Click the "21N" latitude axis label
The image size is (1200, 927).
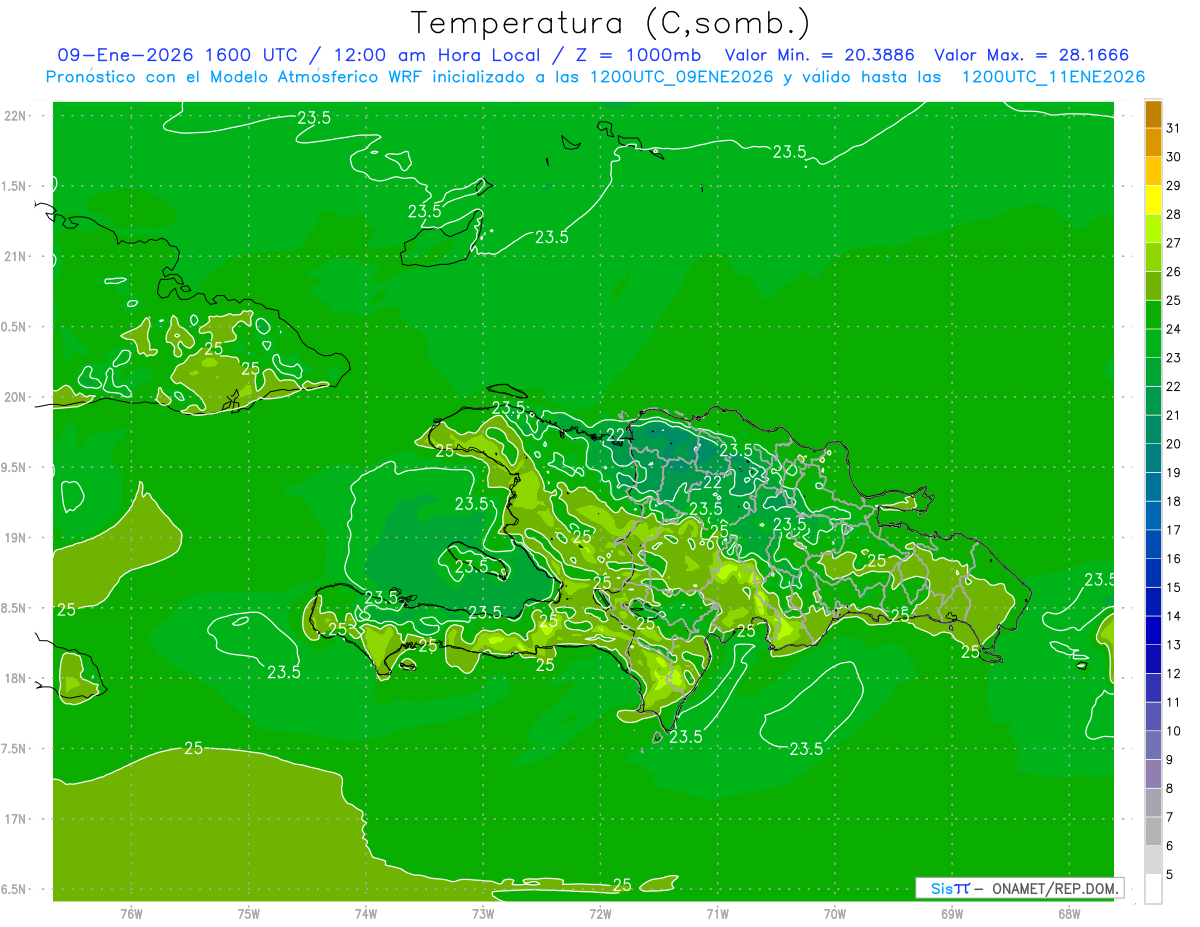17,257
